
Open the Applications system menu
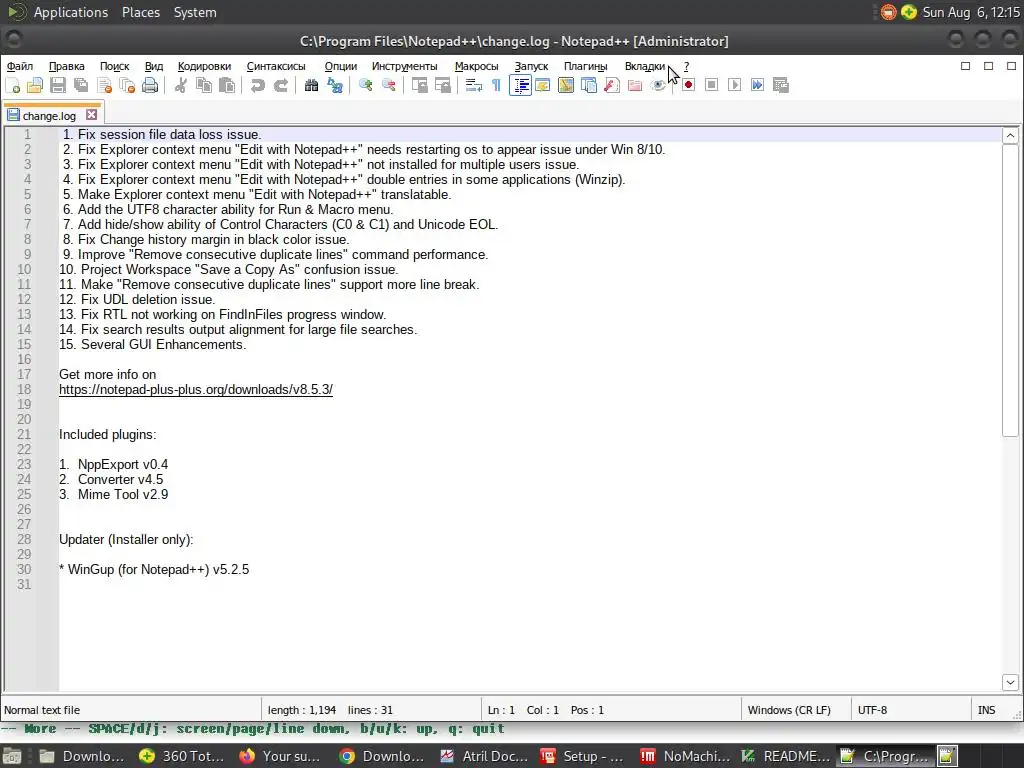pos(71,12)
